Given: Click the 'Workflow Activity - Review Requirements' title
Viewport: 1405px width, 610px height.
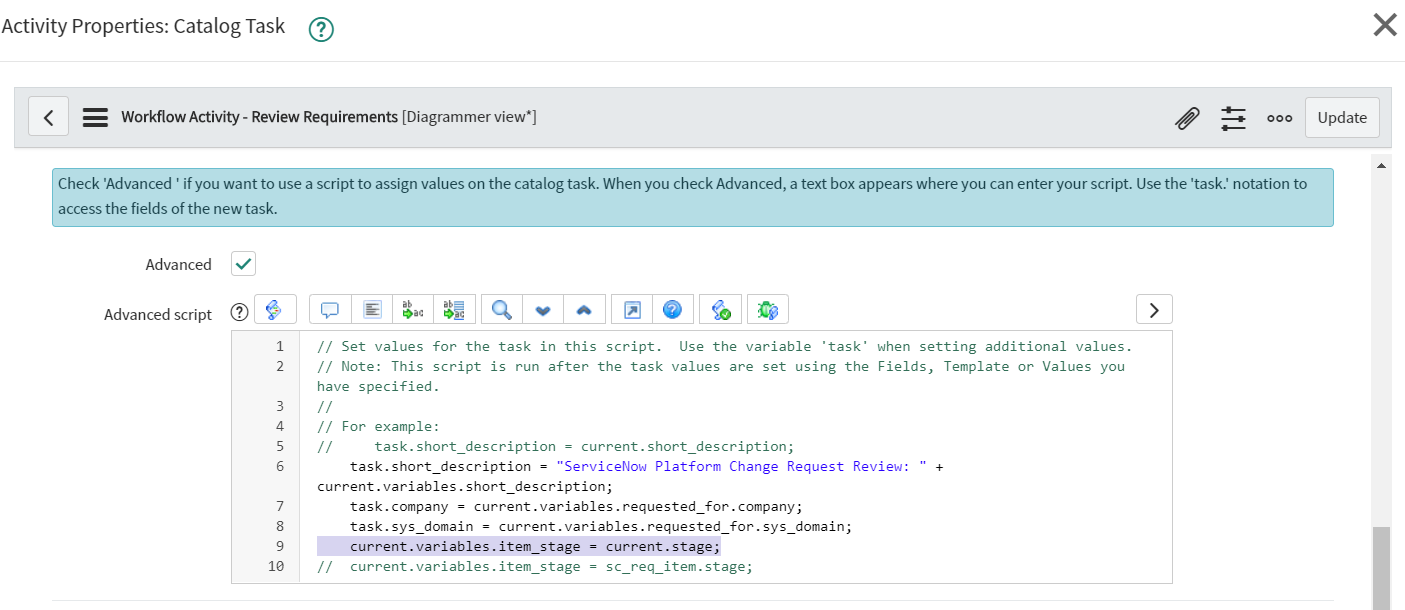Looking at the screenshot, I should pyautogui.click(x=260, y=117).
